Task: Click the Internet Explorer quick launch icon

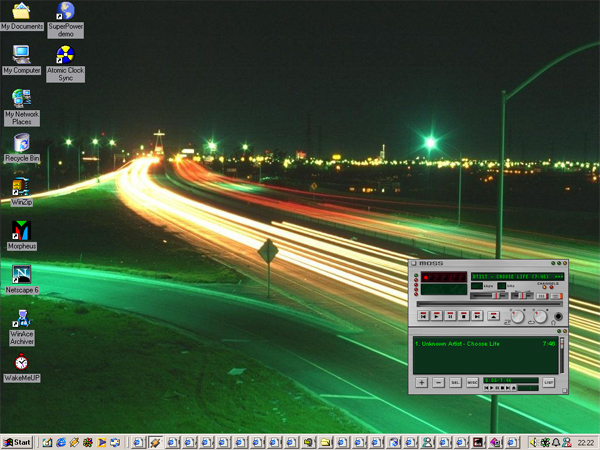Action: pos(61,442)
